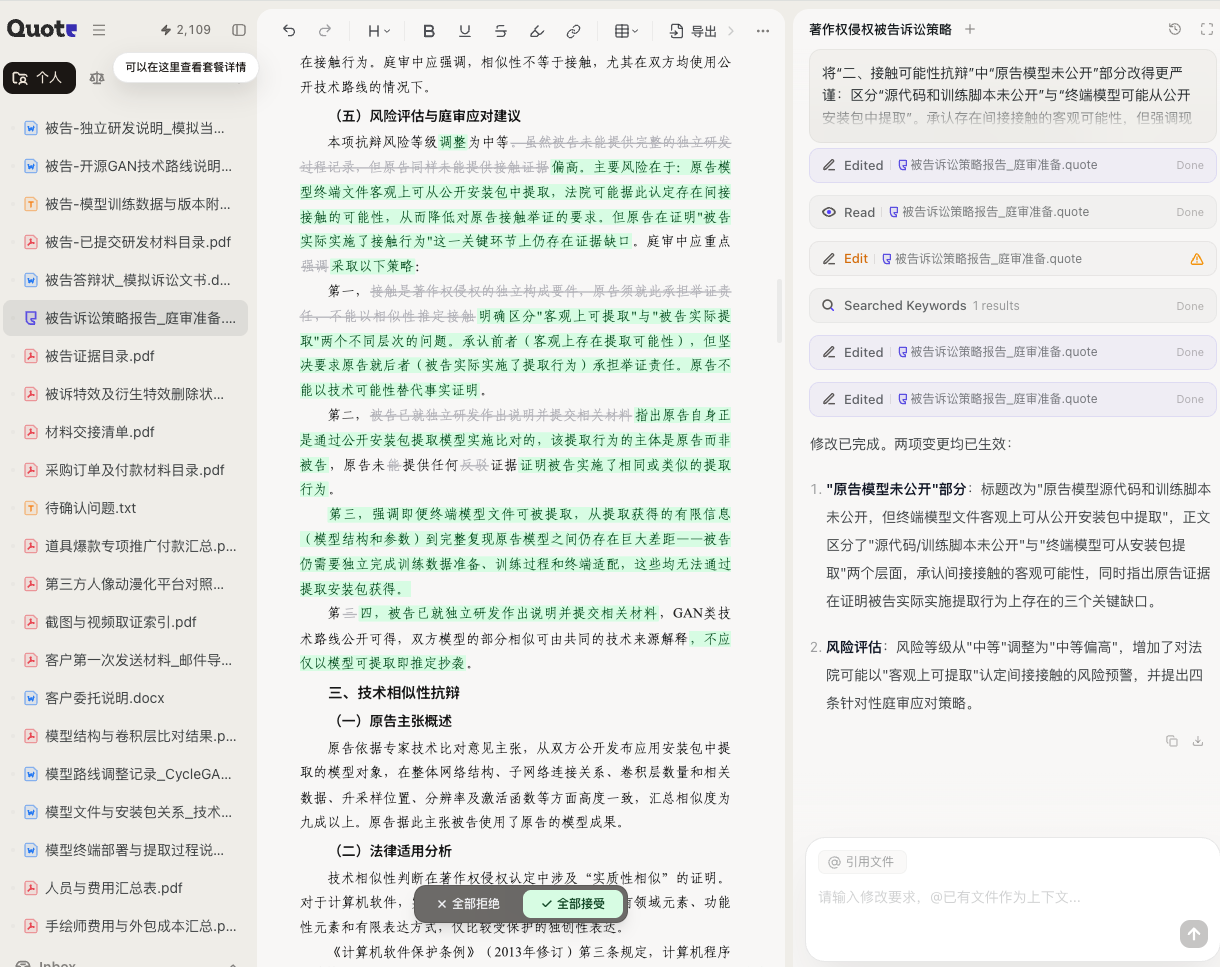Send the message with arrow button
Viewport: 1220px width, 967px height.
point(1193,934)
